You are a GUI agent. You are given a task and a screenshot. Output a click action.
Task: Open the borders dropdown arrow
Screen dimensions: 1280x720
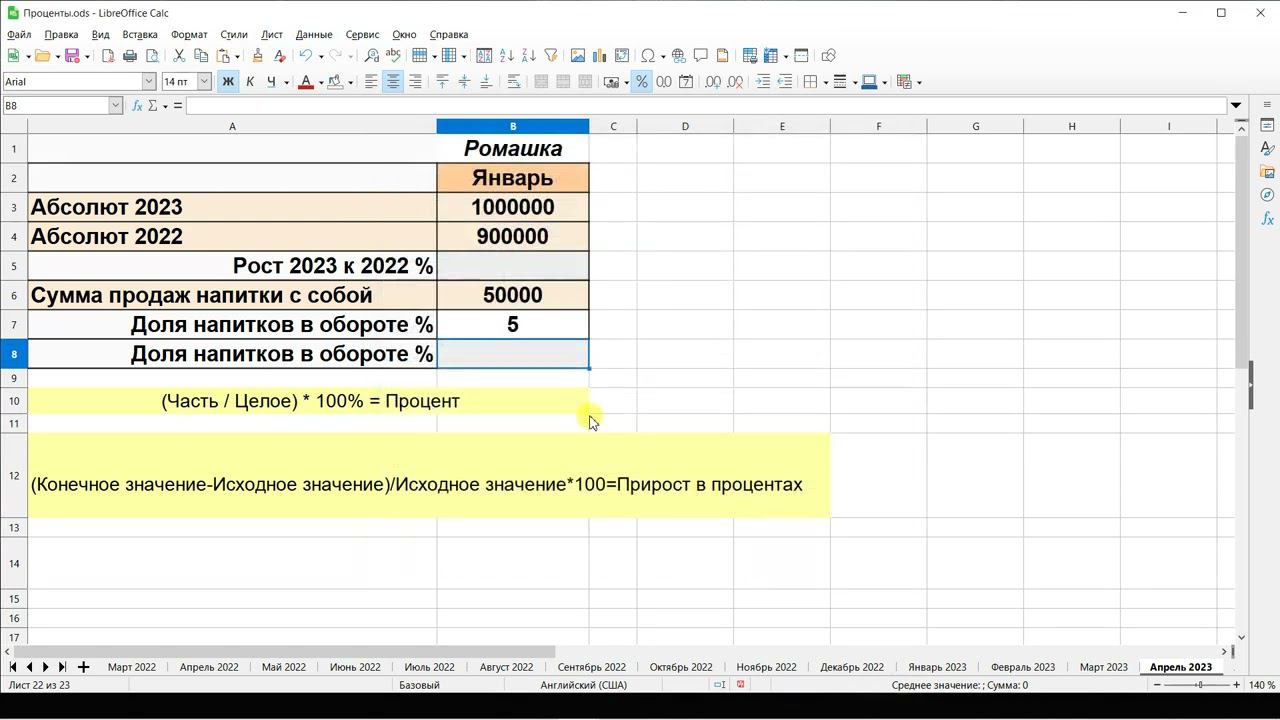click(825, 83)
